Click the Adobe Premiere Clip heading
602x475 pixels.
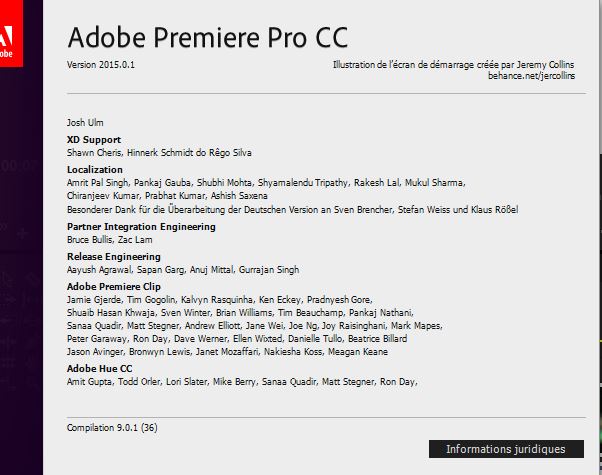(114, 286)
